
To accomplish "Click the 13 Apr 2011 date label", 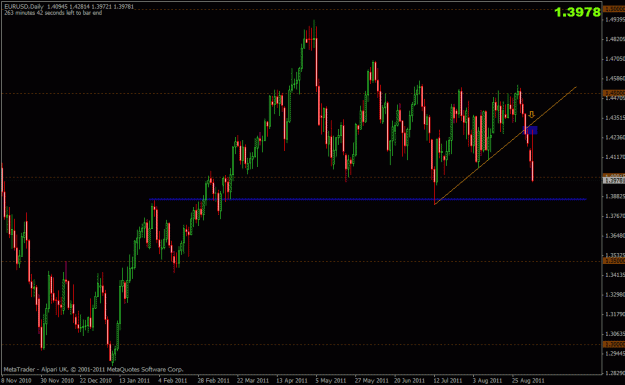I will pos(292,380).
